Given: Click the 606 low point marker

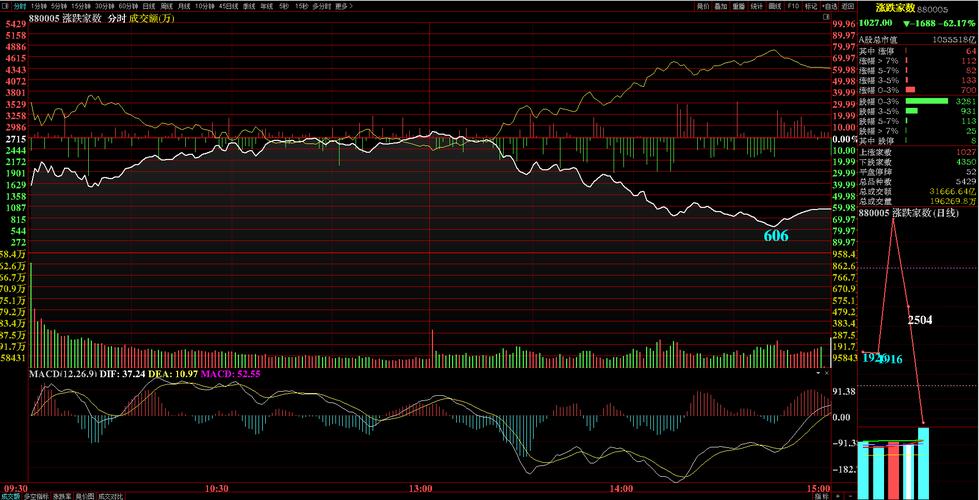Looking at the screenshot, I should point(776,236).
